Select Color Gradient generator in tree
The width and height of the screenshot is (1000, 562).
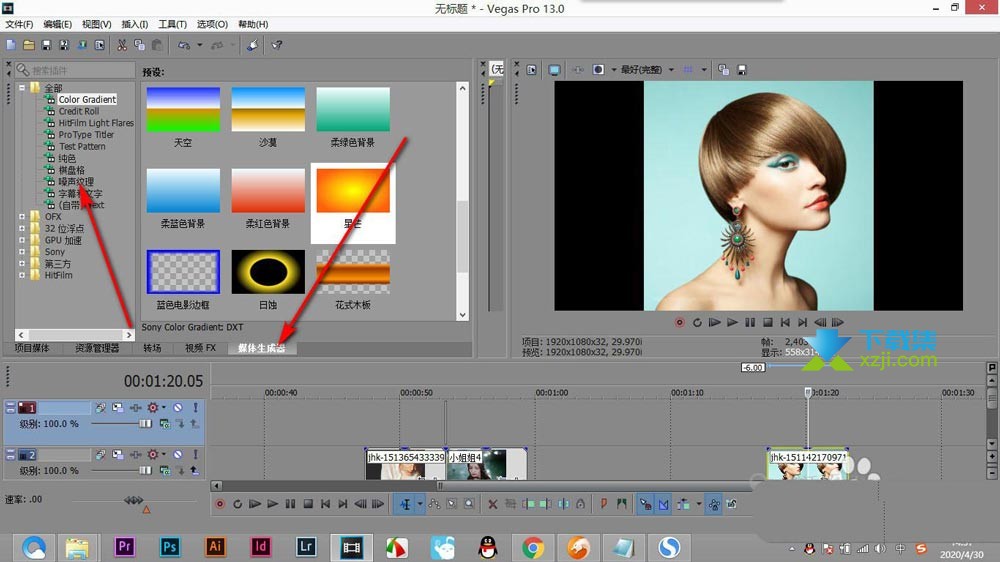pyautogui.click(x=87, y=100)
